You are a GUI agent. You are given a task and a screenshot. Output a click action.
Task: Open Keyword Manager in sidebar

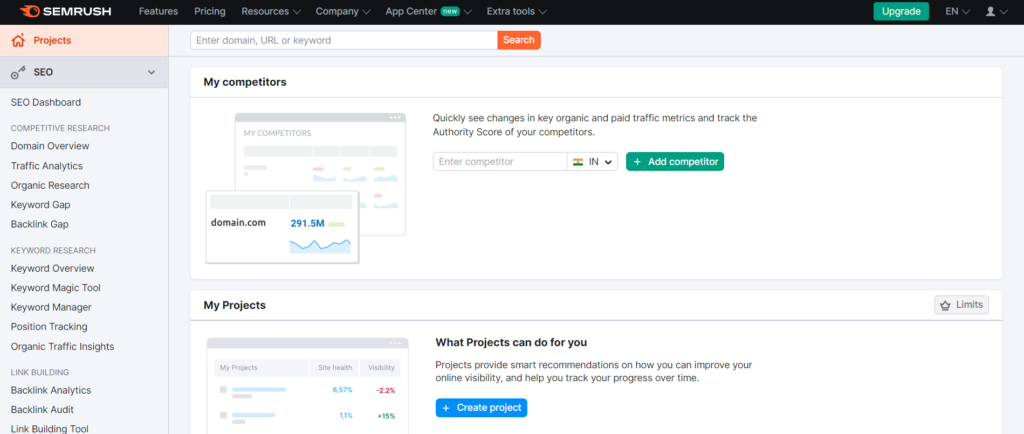(51, 307)
